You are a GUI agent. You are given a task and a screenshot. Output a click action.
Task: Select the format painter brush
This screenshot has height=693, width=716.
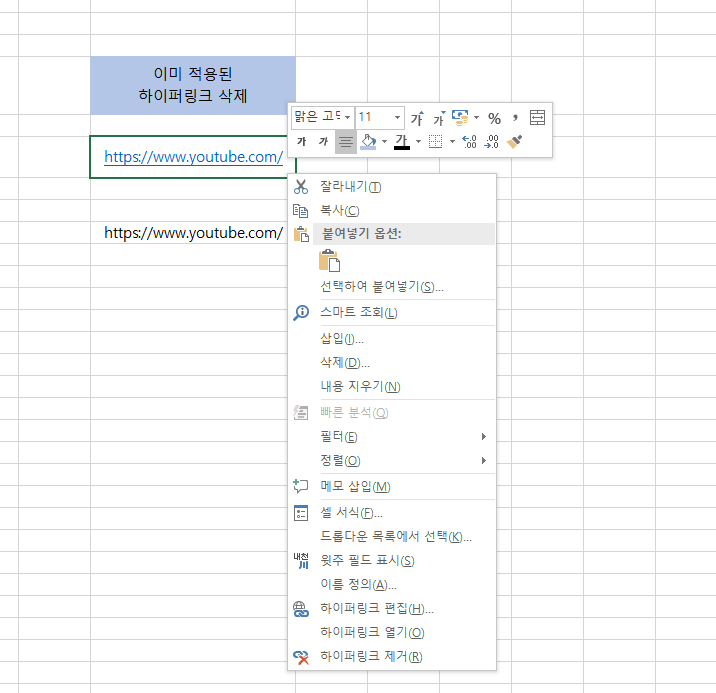pos(515,142)
